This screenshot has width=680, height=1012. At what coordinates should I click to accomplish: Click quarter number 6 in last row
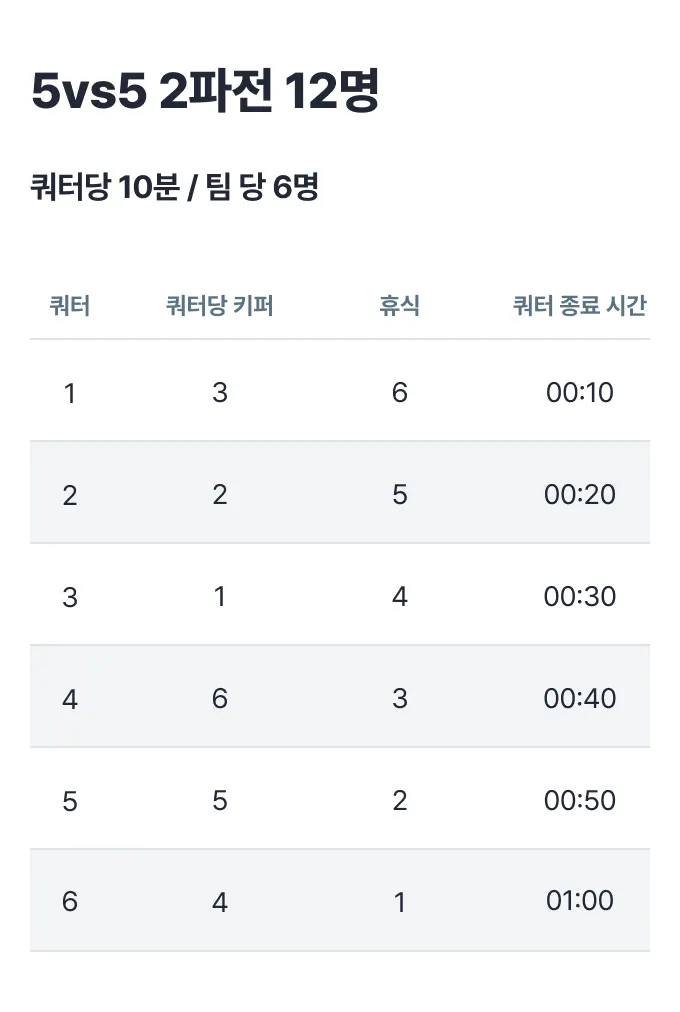click(x=70, y=902)
